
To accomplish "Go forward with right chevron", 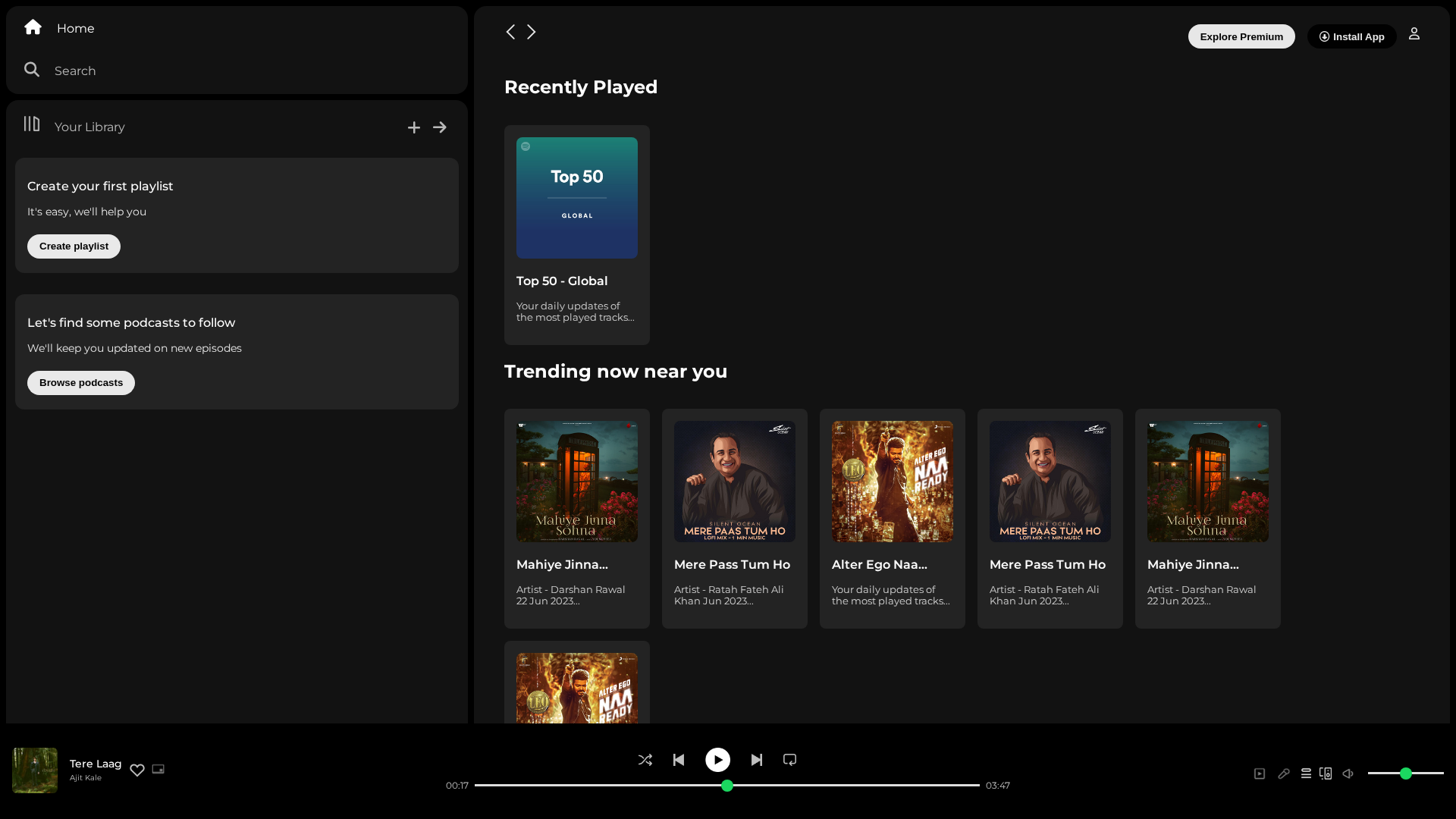I will (532, 32).
